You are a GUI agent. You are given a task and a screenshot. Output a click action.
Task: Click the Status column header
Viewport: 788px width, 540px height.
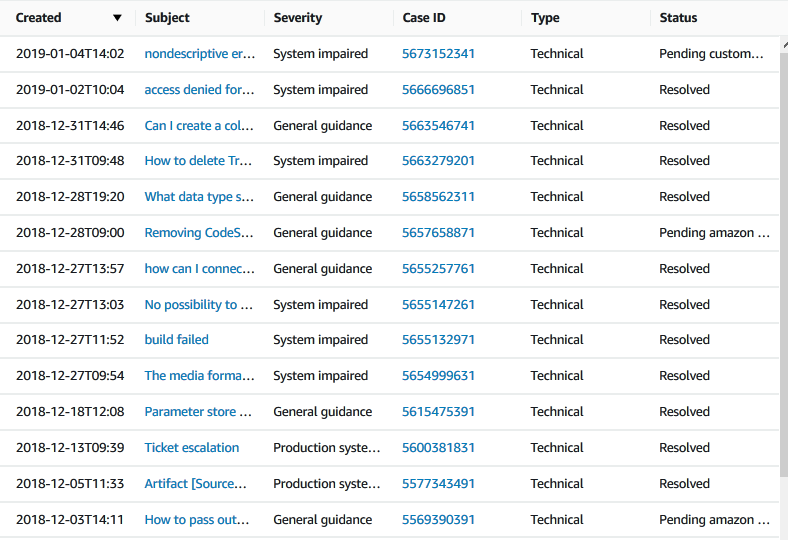click(x=678, y=18)
